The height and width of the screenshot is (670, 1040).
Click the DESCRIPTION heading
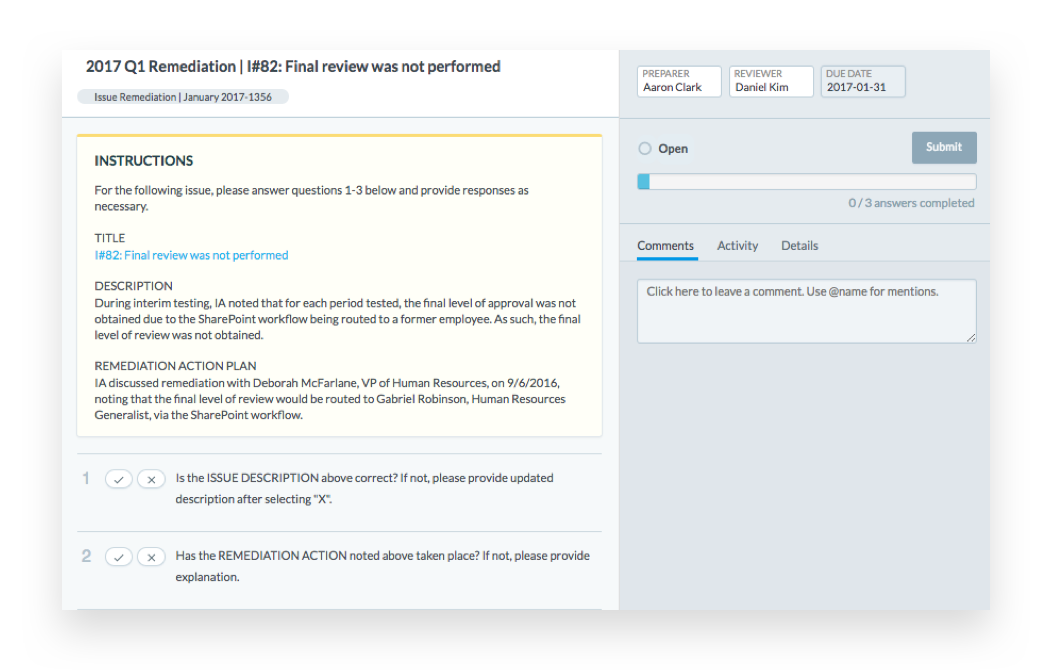click(133, 286)
